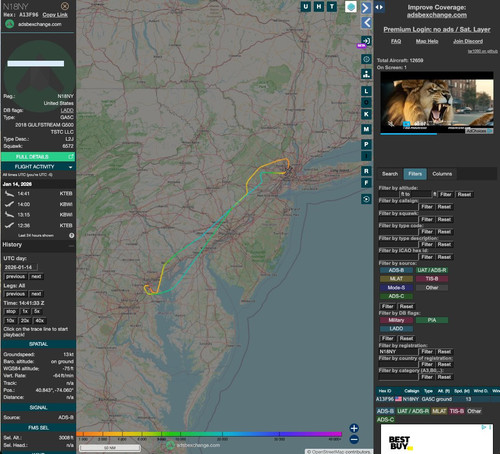
Task: Open the Map Help link
Action: click(x=427, y=41)
